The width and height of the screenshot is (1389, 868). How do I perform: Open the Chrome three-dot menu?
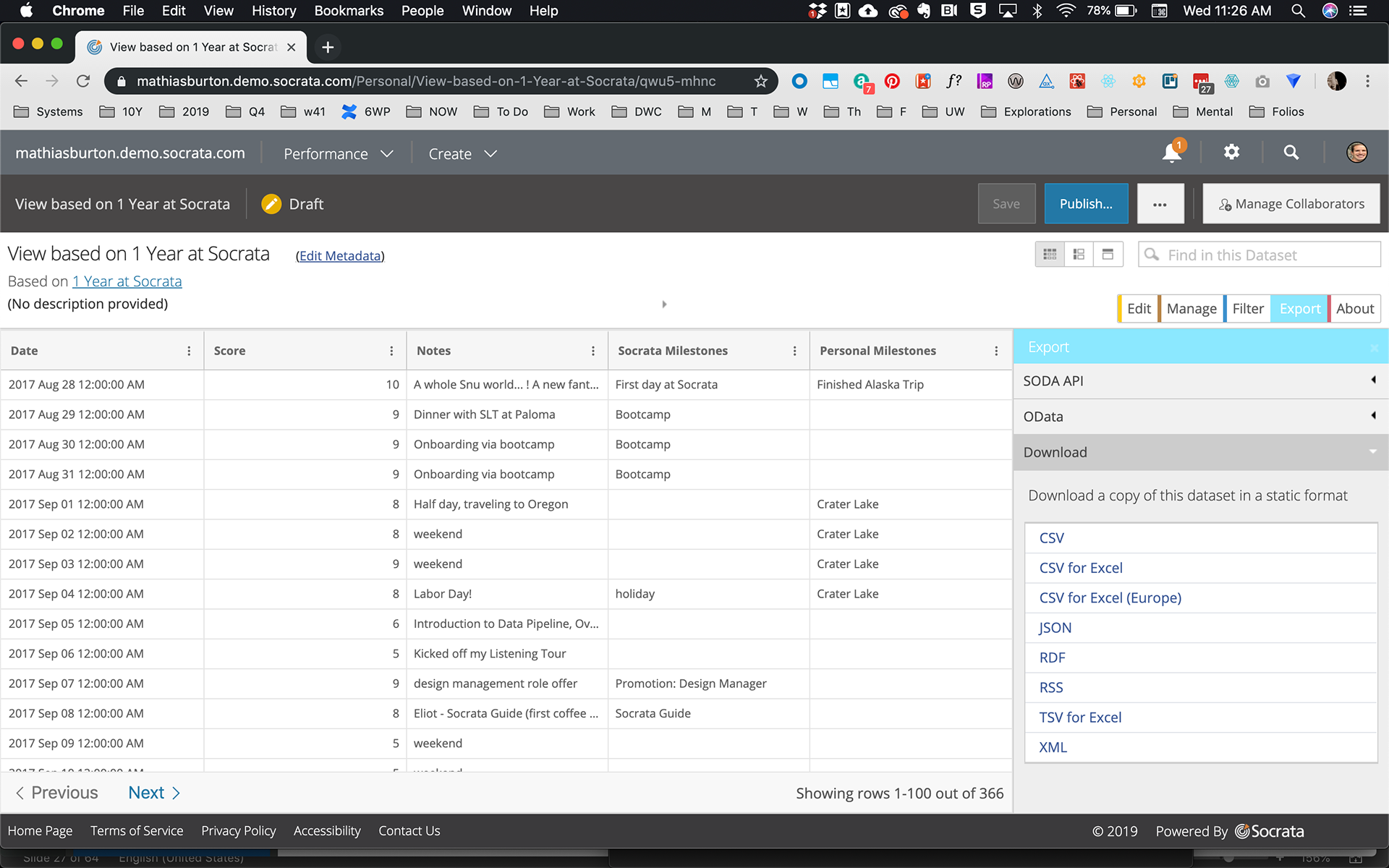1367,81
